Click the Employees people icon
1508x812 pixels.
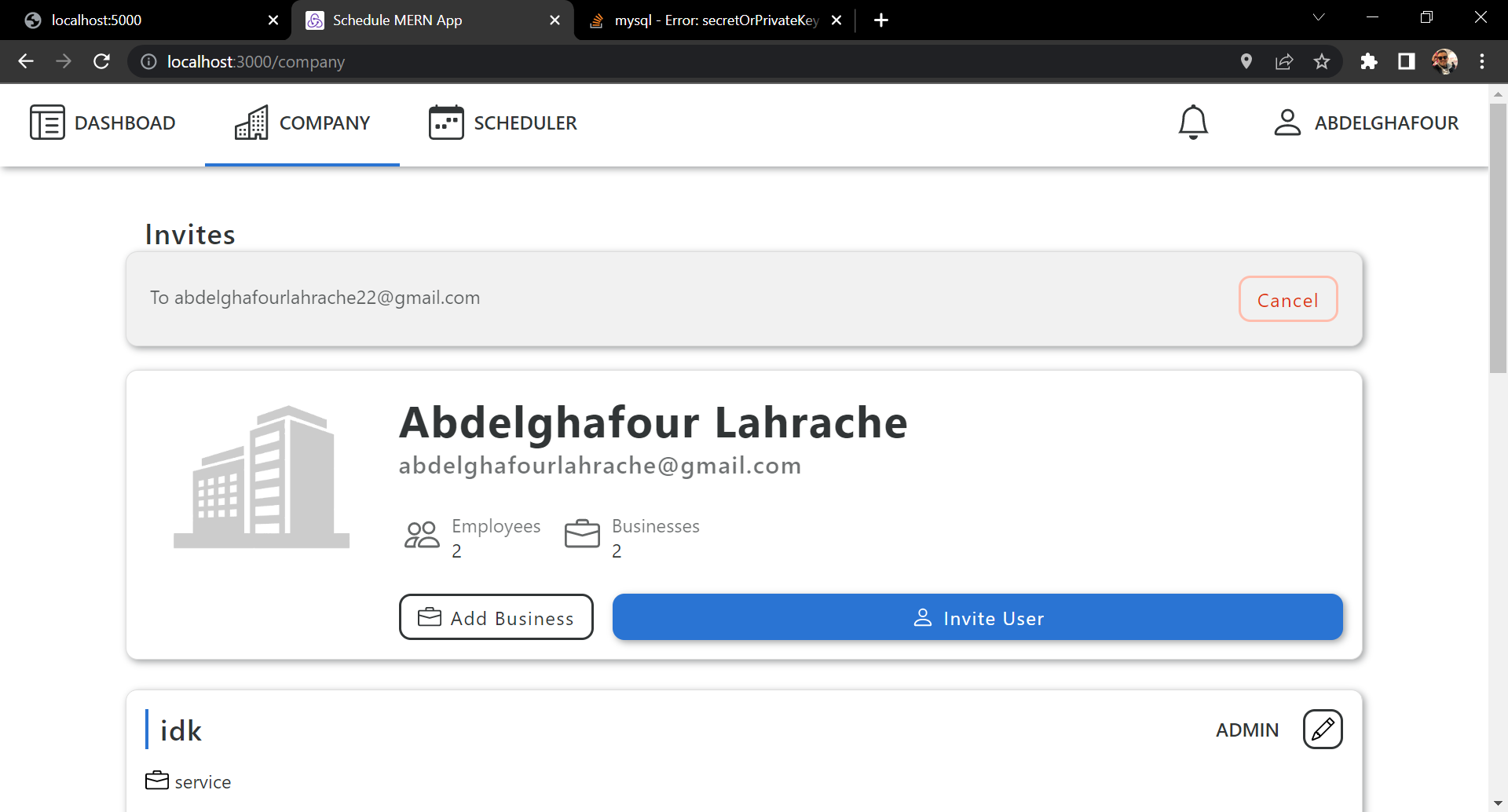(422, 536)
